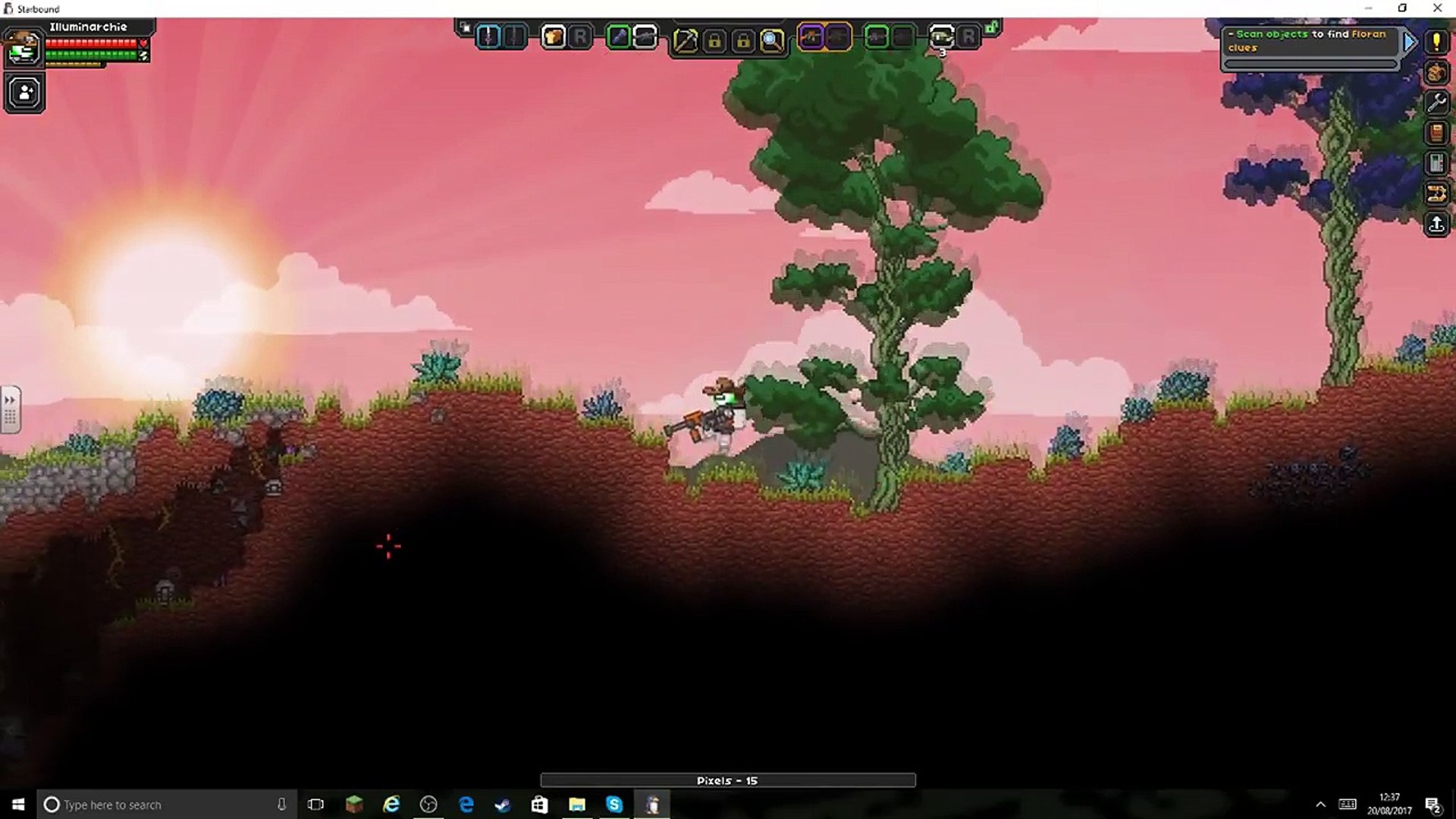
Task: Open the codex book icon
Action: tap(1436, 133)
